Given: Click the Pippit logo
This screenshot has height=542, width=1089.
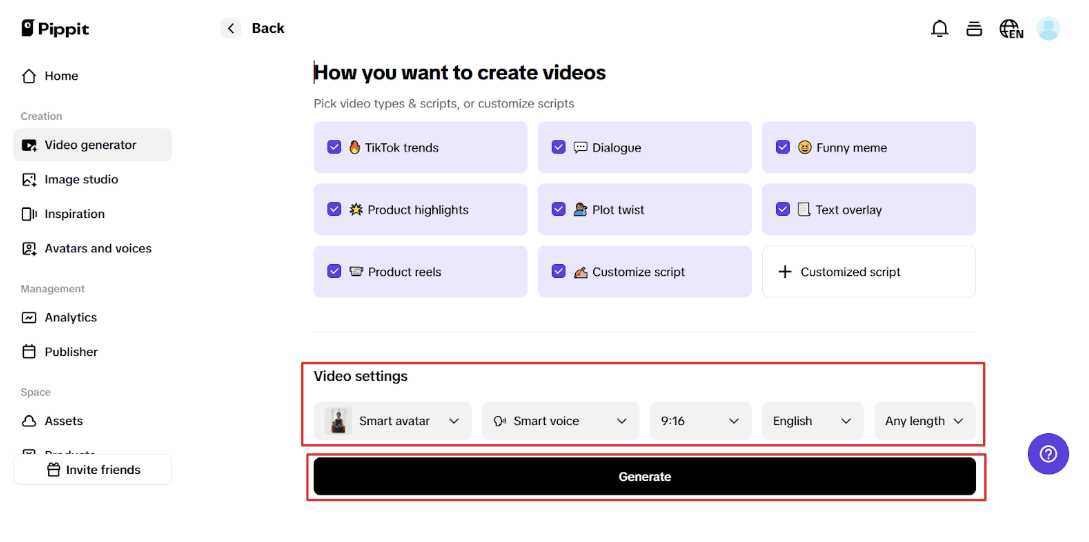Looking at the screenshot, I should click(55, 29).
